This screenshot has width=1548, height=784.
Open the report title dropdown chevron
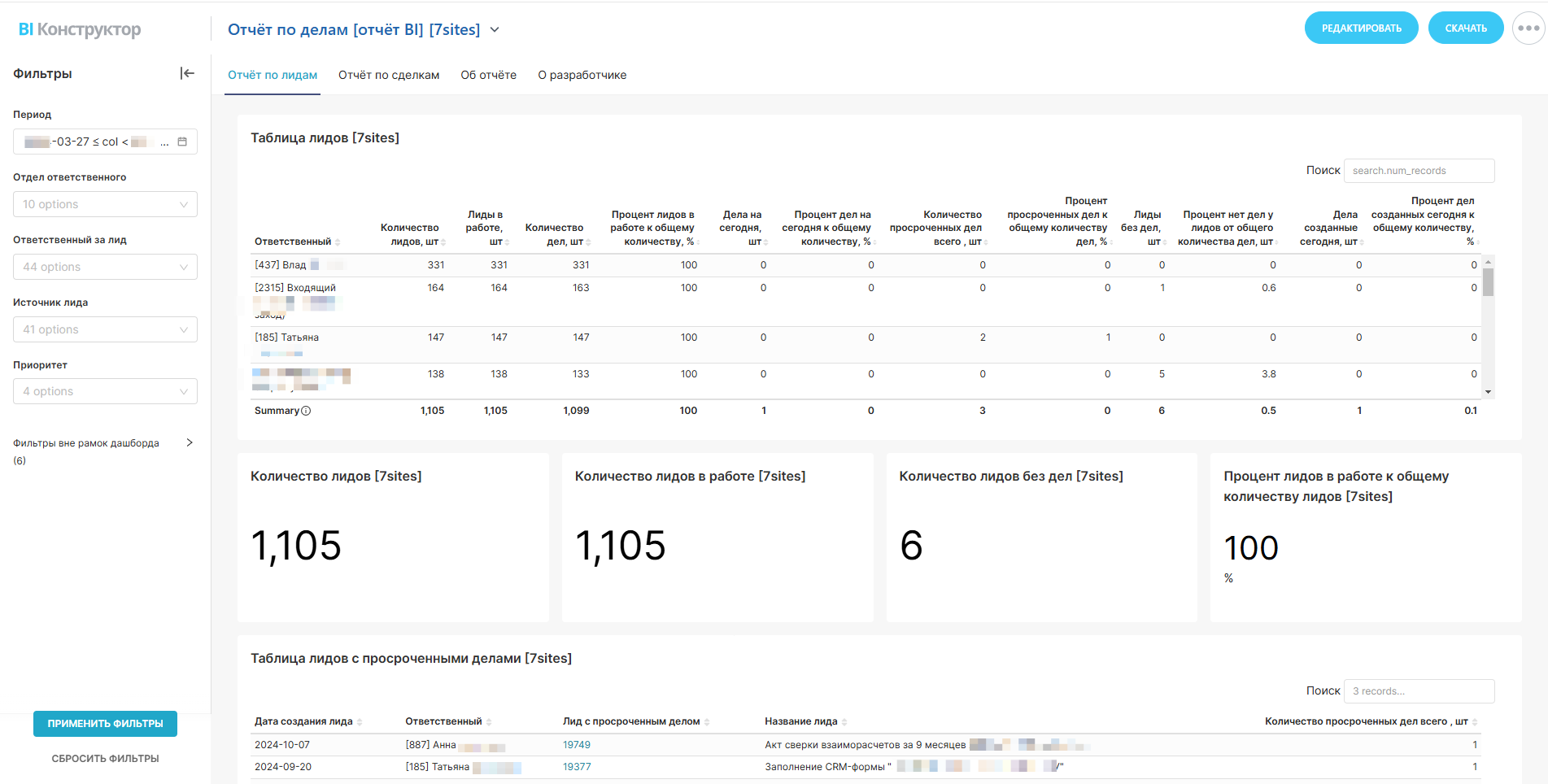click(x=495, y=30)
